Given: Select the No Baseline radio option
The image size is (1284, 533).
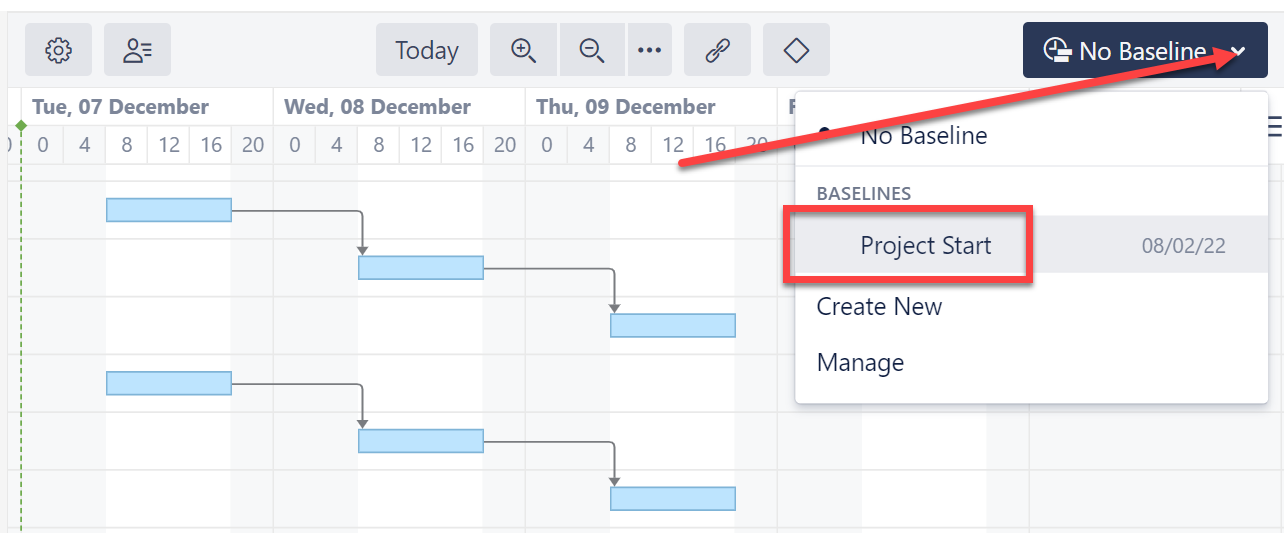Looking at the screenshot, I should point(824,135).
